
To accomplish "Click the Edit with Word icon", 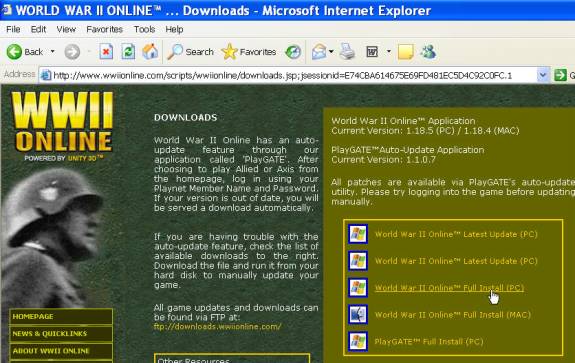I will coord(372,52).
